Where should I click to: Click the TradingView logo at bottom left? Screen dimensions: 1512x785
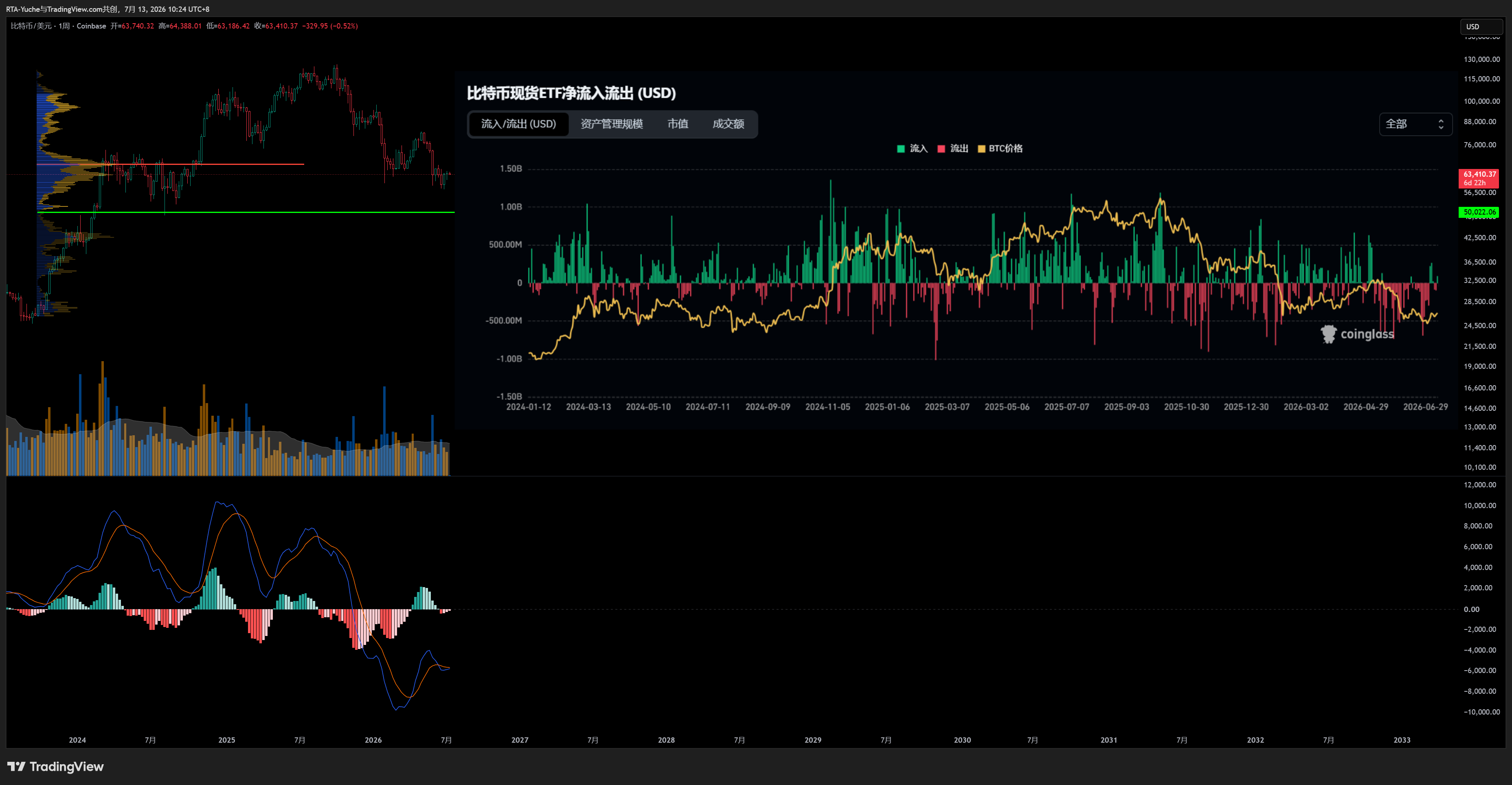[55, 766]
